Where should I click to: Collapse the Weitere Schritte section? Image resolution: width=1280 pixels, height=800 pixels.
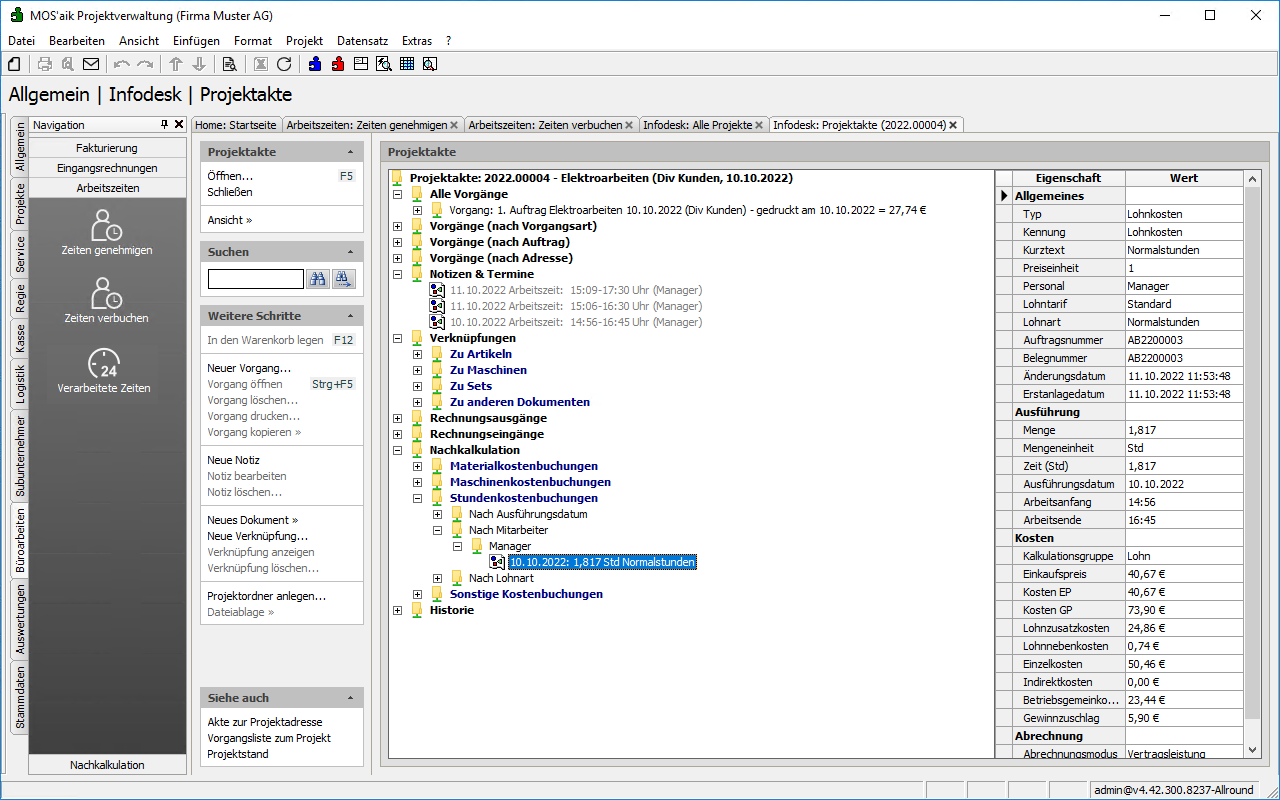pos(350,316)
